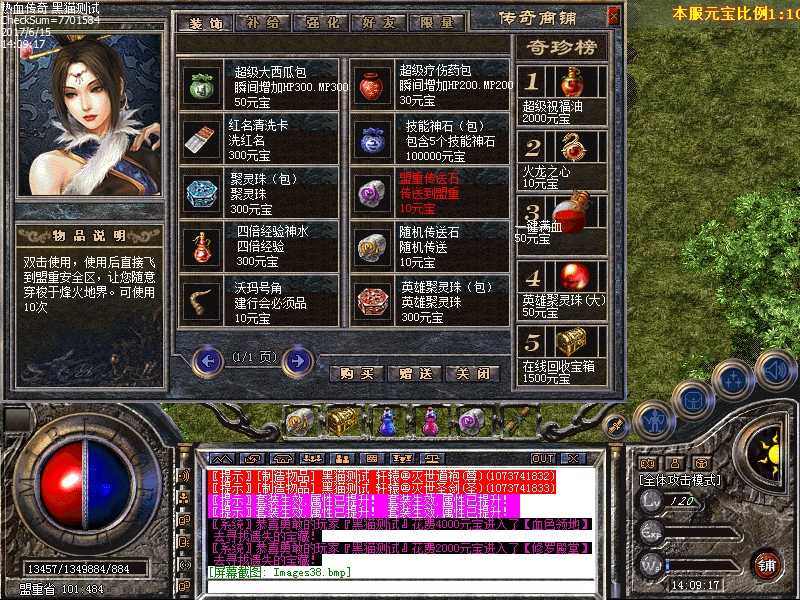Click the weight progress bar
The height and width of the screenshot is (600, 800).
[702, 566]
